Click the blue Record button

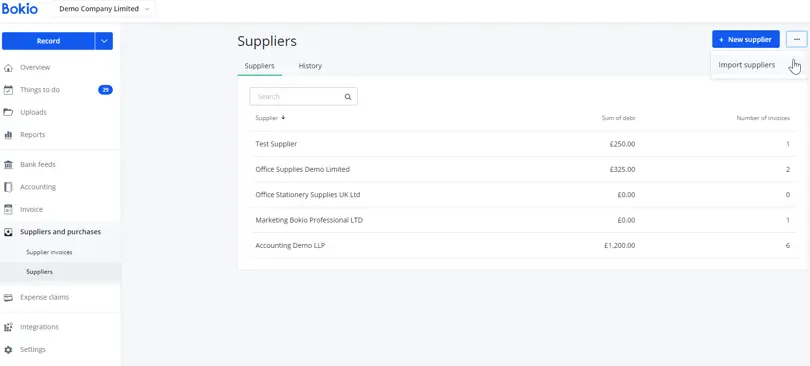pyautogui.click(x=48, y=41)
